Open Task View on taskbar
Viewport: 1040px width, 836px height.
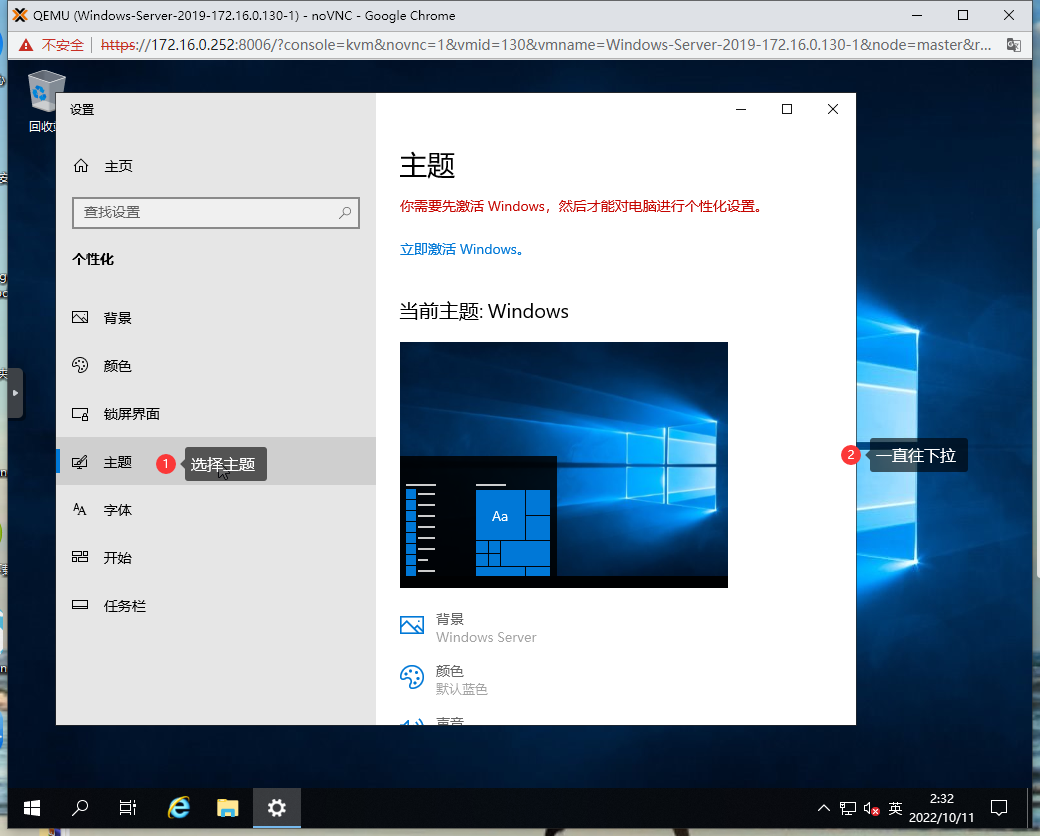[x=127, y=807]
